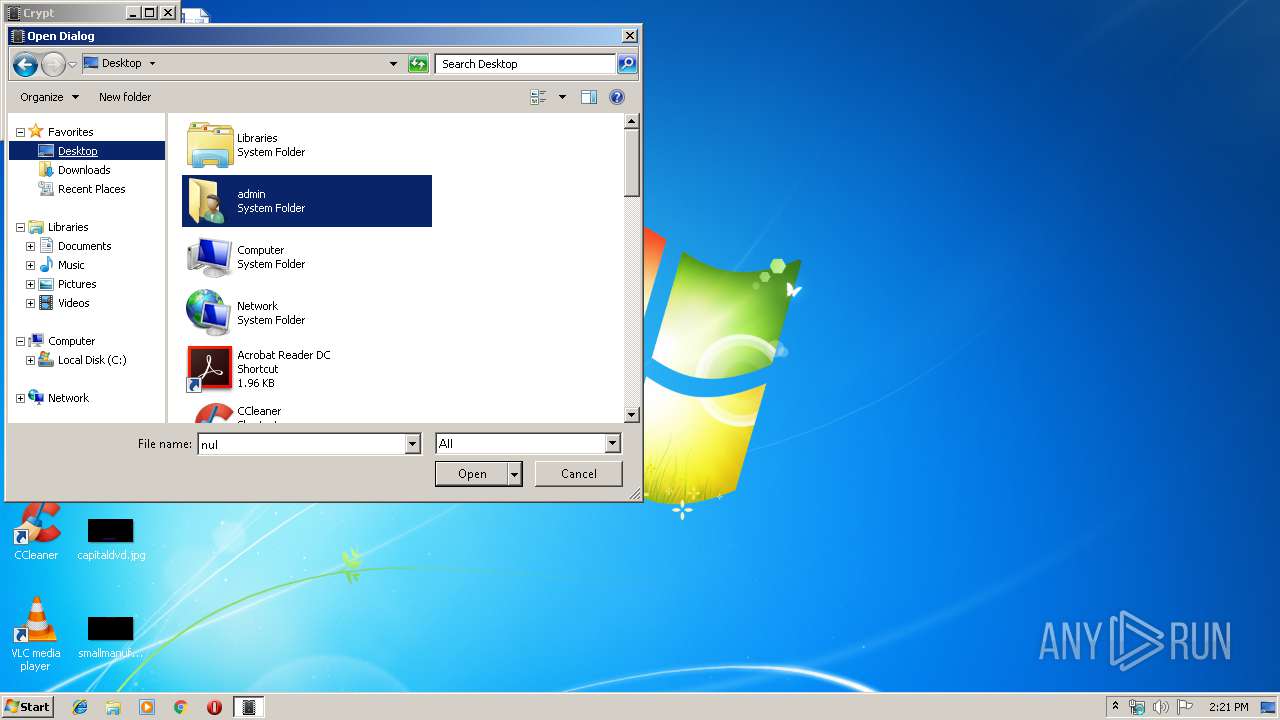
Task: Expand the Videos library node
Action: [30, 303]
